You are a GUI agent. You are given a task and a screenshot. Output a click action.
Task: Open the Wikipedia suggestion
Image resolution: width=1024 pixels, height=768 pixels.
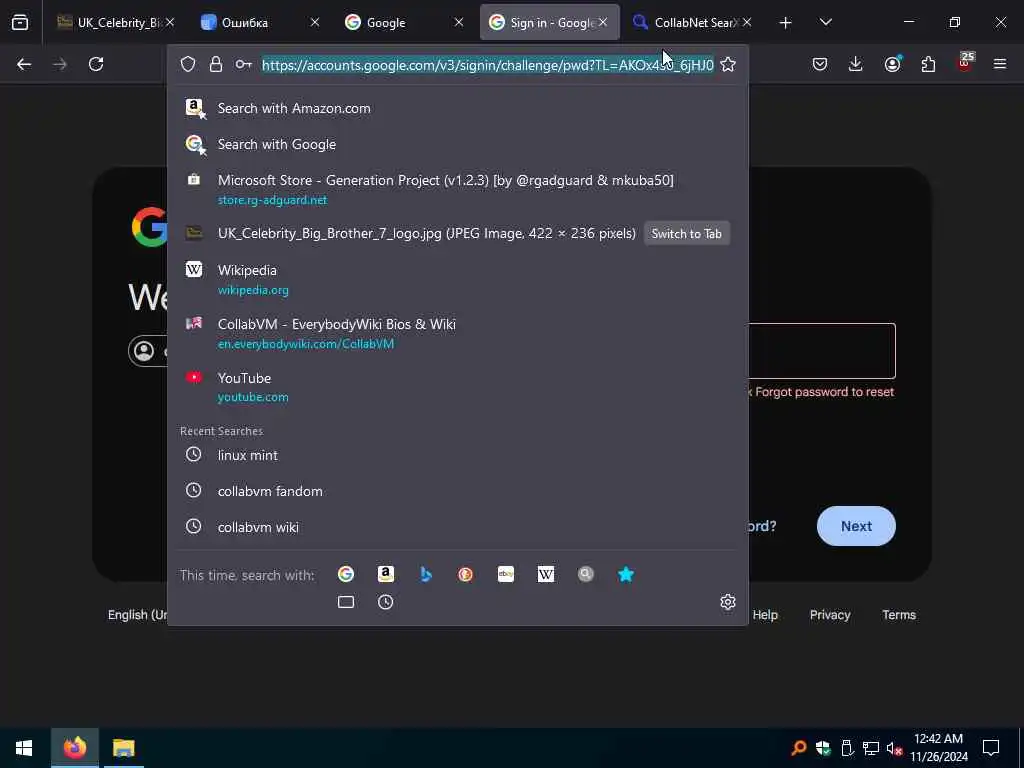pyautogui.click(x=458, y=279)
